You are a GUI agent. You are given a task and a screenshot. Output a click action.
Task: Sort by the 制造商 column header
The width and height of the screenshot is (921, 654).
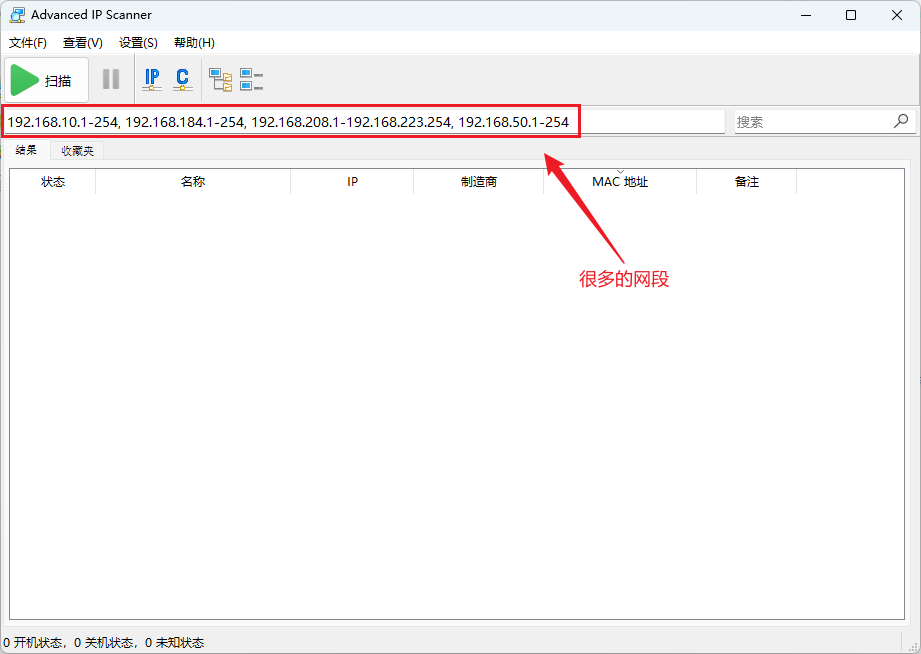pyautogui.click(x=479, y=182)
